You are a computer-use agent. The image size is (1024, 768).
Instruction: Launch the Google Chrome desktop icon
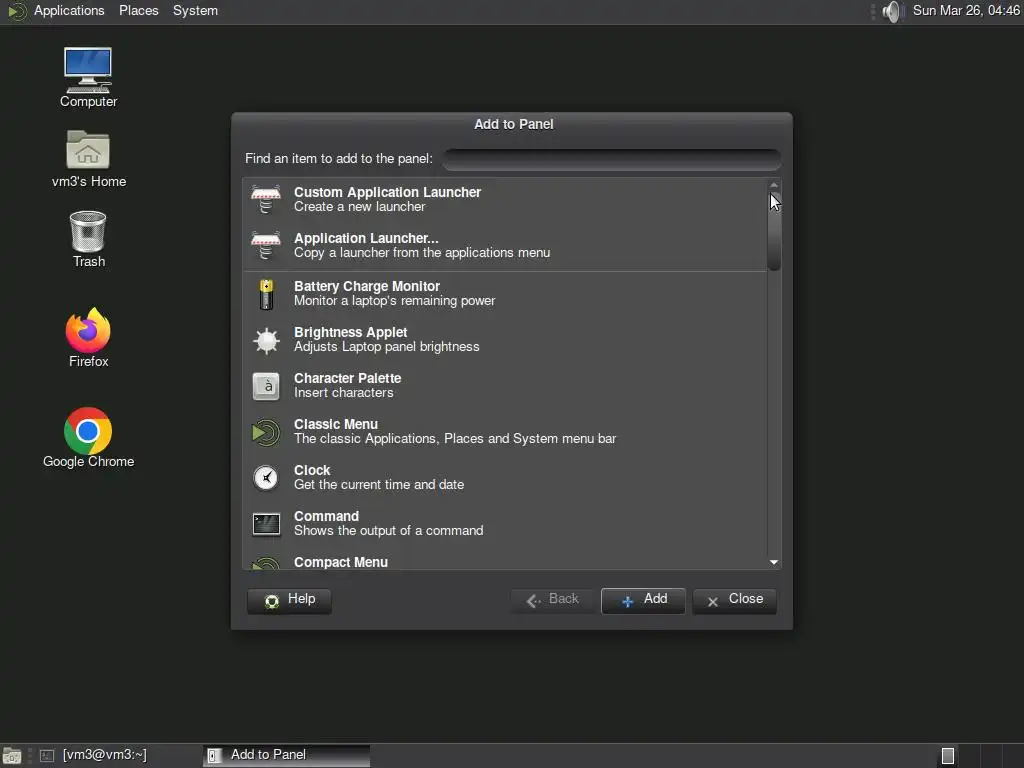[x=88, y=431]
